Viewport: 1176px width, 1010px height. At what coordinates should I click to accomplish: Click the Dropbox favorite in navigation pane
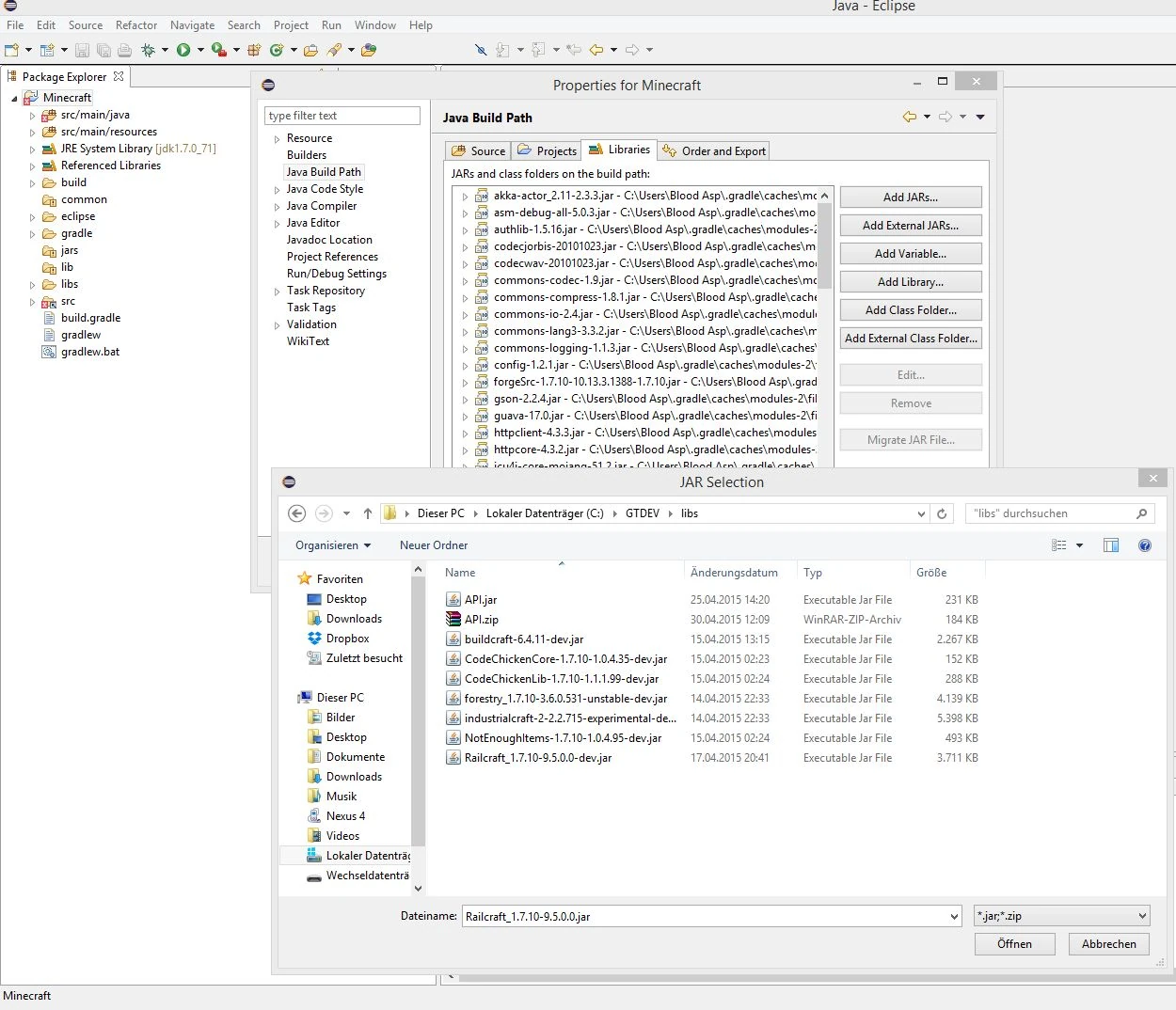(x=347, y=639)
